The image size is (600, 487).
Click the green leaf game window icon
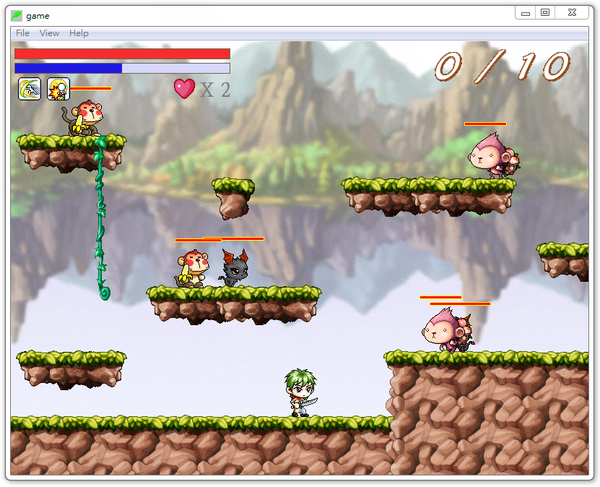[x=16, y=16]
